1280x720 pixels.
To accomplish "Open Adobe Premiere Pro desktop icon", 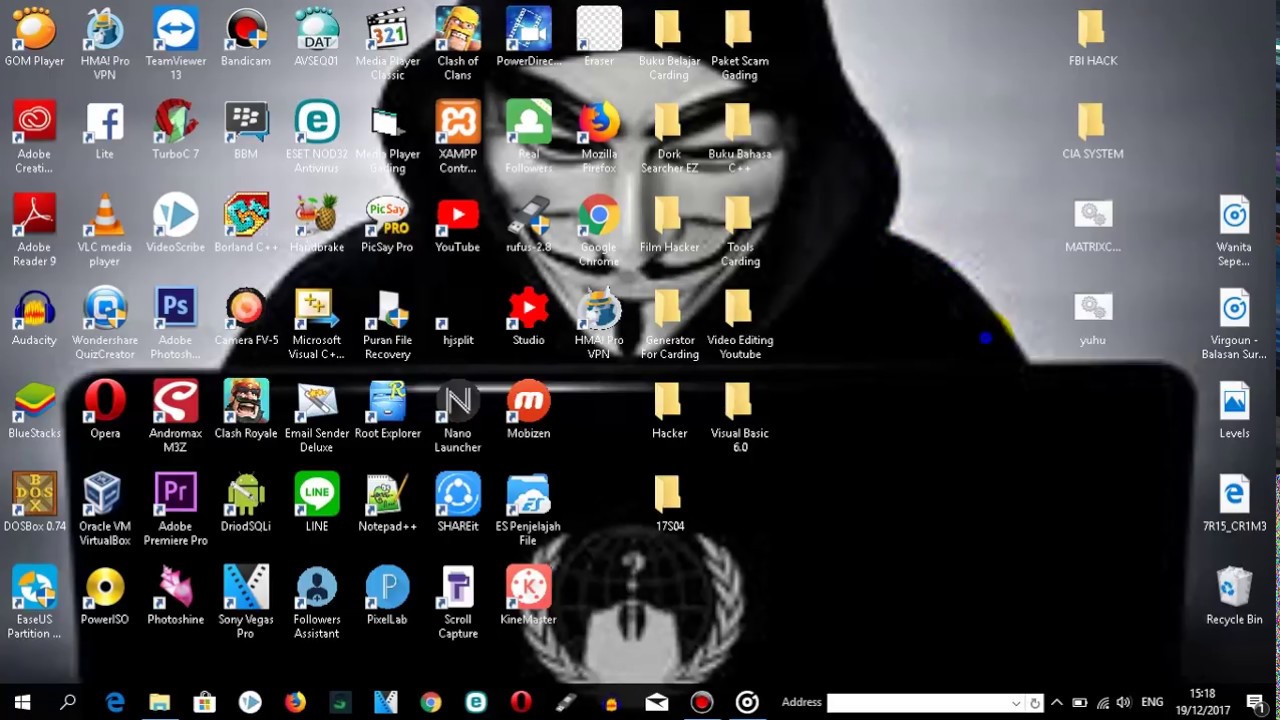I will [x=176, y=509].
